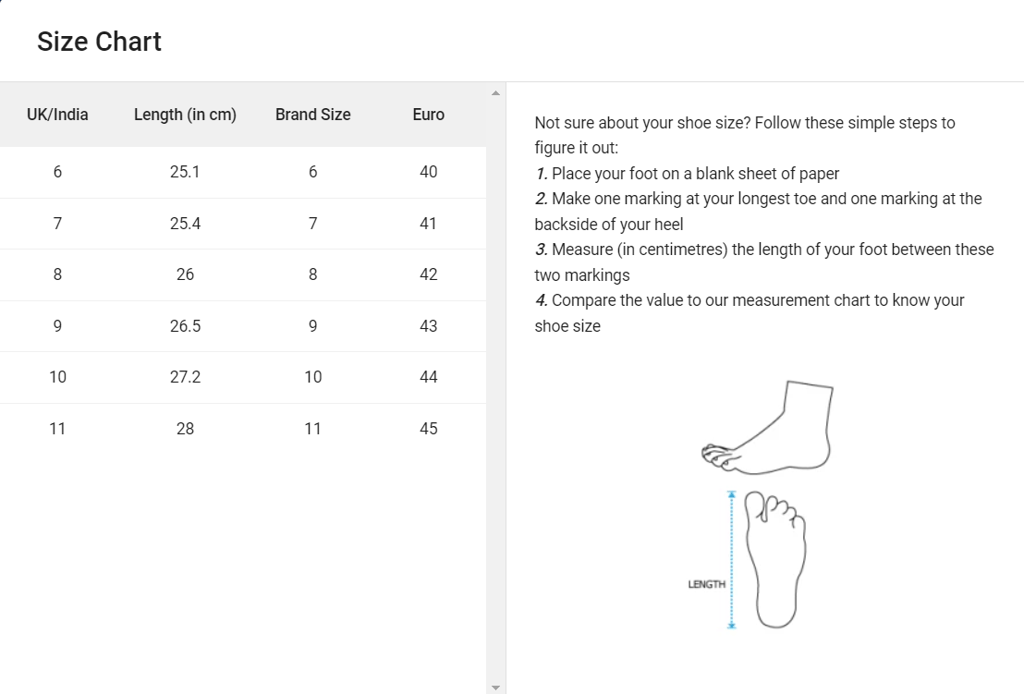Click step 1 about blank sheet of paper
1024x694 pixels.
(687, 174)
